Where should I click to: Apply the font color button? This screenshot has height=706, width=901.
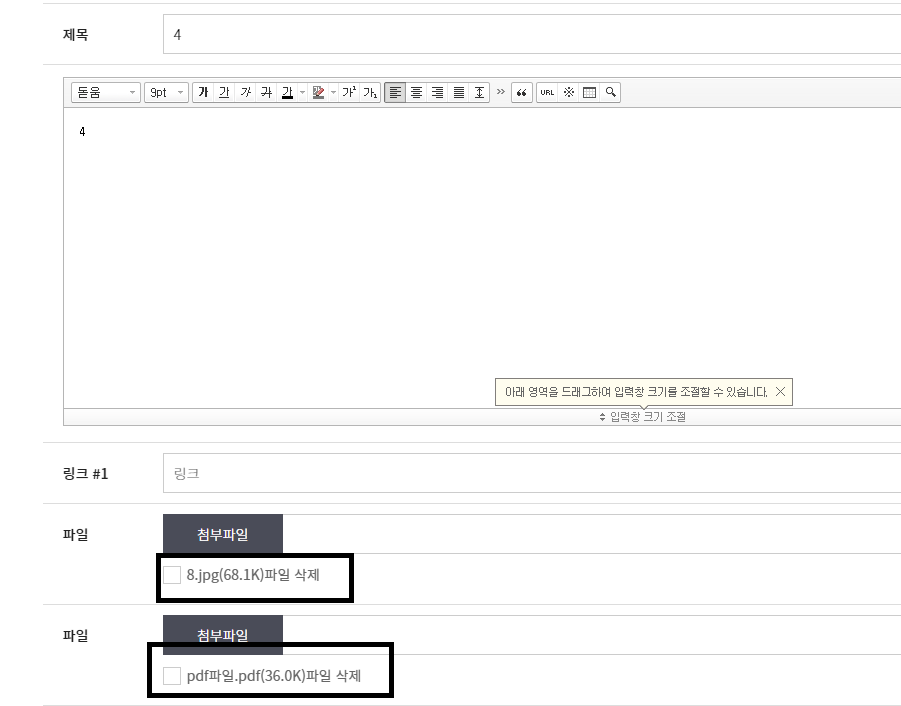[x=287, y=92]
